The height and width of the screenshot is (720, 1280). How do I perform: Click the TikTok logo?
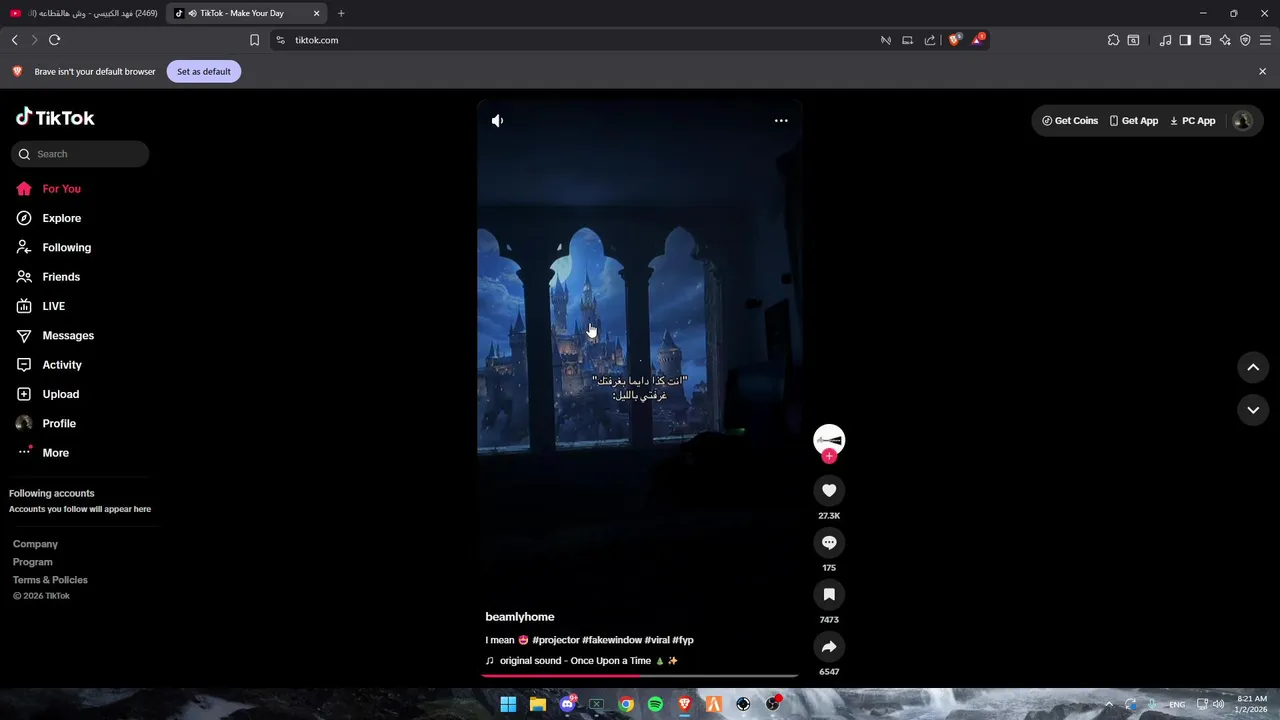pyautogui.click(x=55, y=117)
